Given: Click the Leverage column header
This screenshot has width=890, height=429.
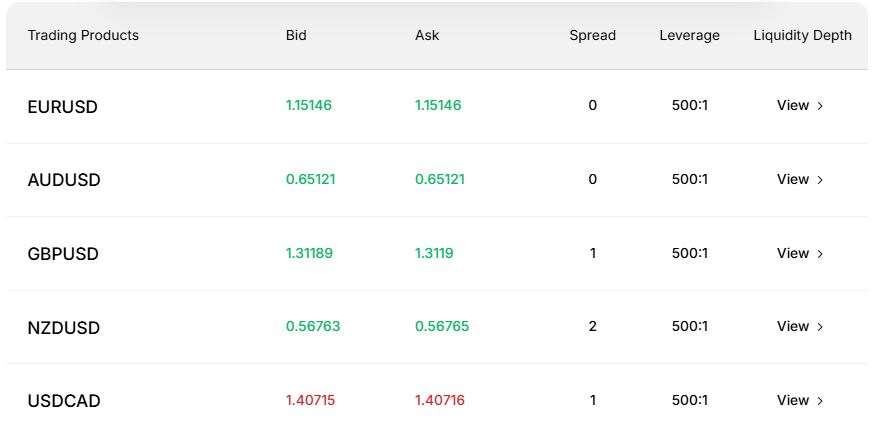Looking at the screenshot, I should [x=690, y=35].
